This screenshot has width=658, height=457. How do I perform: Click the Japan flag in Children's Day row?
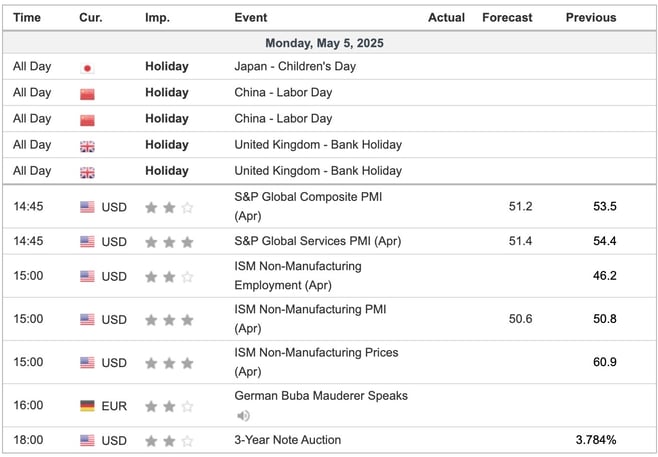[87, 68]
